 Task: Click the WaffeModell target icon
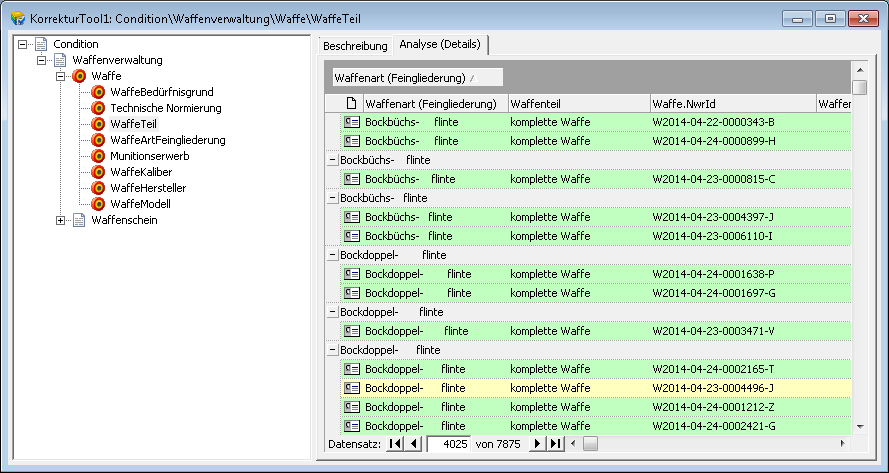point(98,204)
